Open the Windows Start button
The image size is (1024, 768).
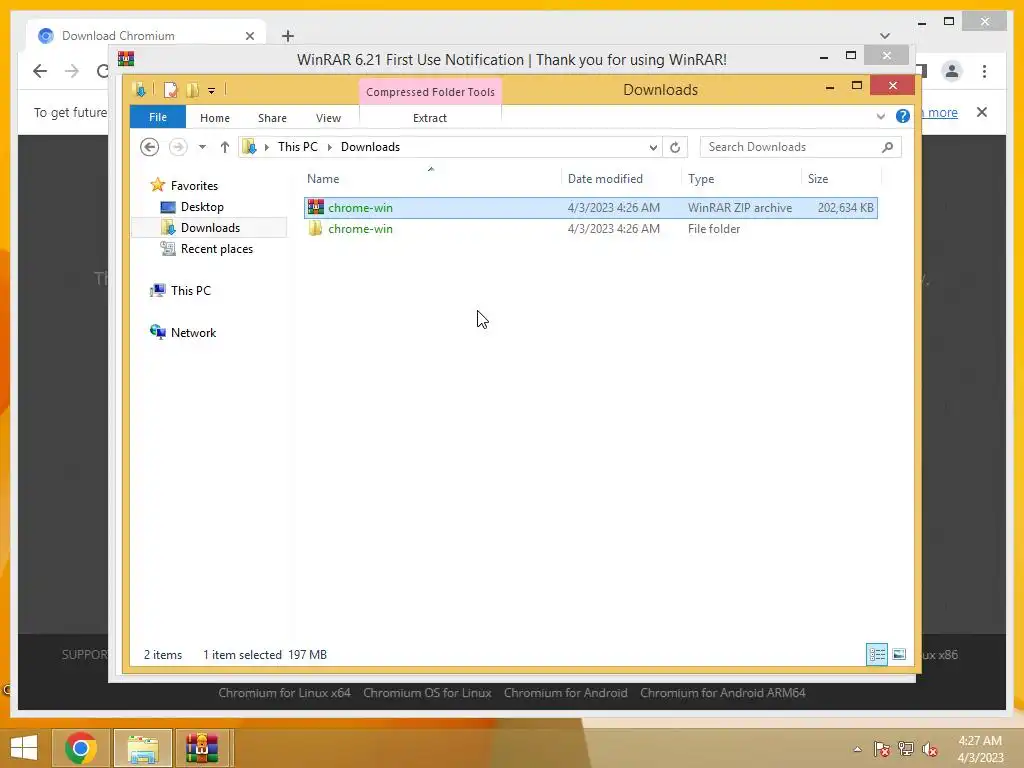pyautogui.click(x=24, y=748)
